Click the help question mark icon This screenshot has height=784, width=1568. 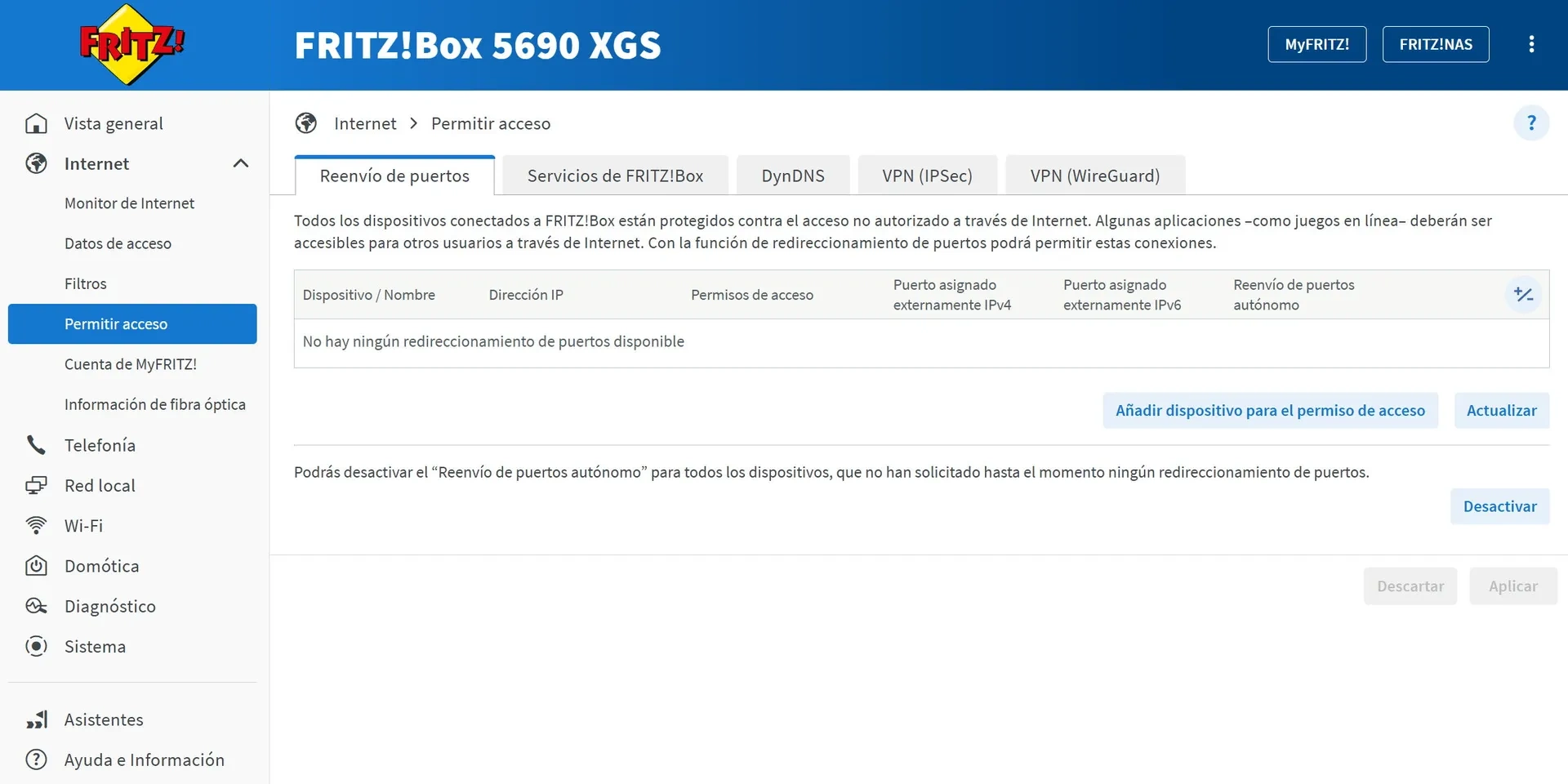1531,123
